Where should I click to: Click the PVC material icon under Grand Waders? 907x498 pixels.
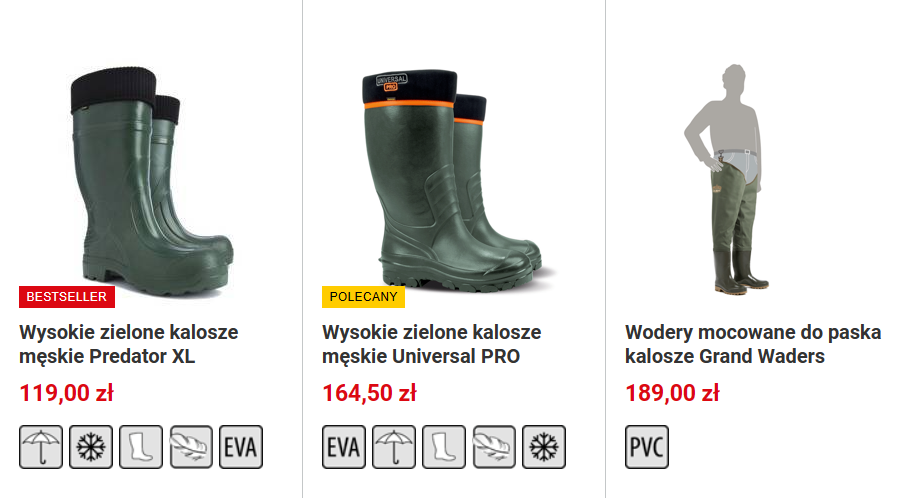647,447
